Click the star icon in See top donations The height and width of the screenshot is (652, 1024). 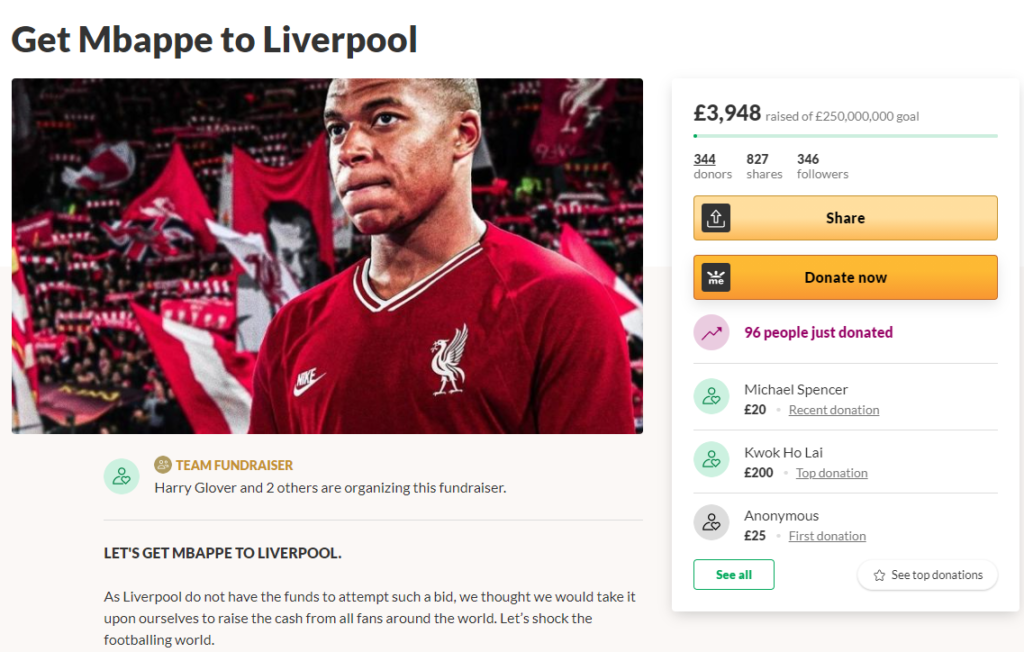(x=879, y=575)
